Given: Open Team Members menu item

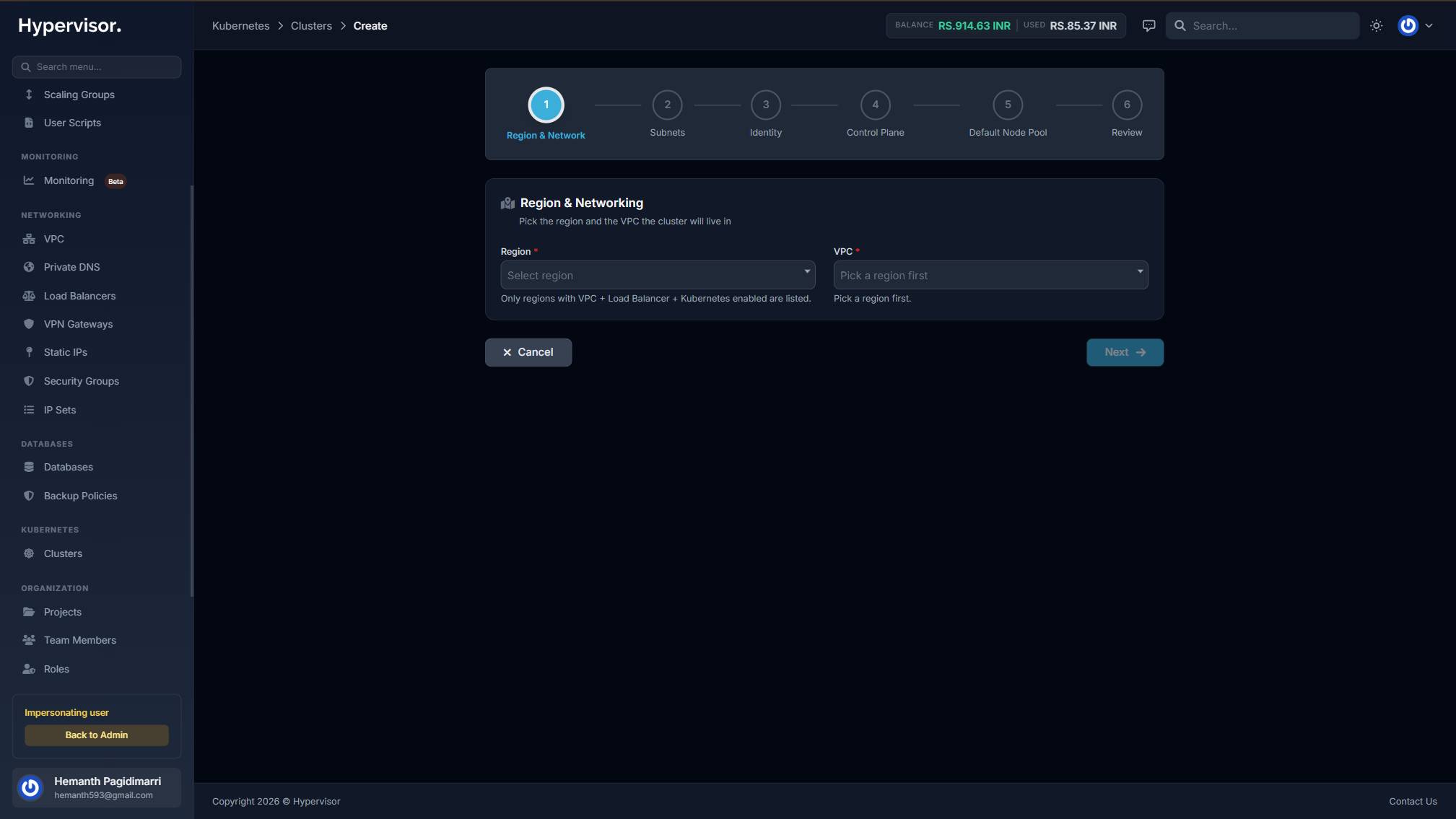Looking at the screenshot, I should (x=97, y=640).
